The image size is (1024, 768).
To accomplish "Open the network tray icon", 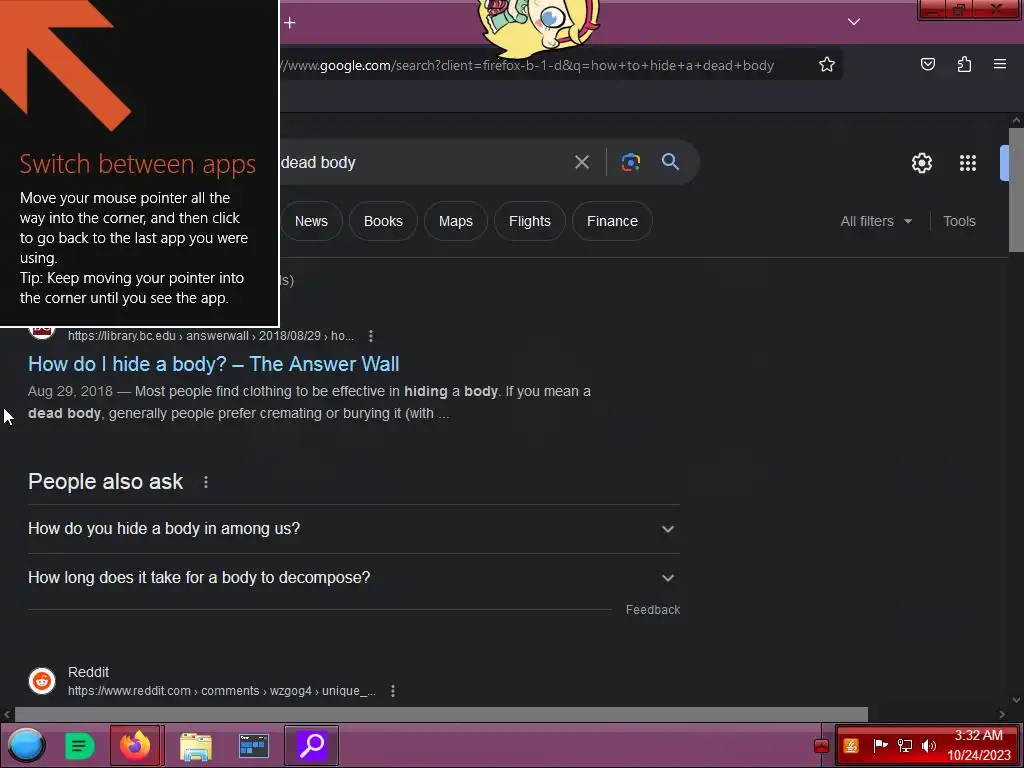I will (904, 746).
